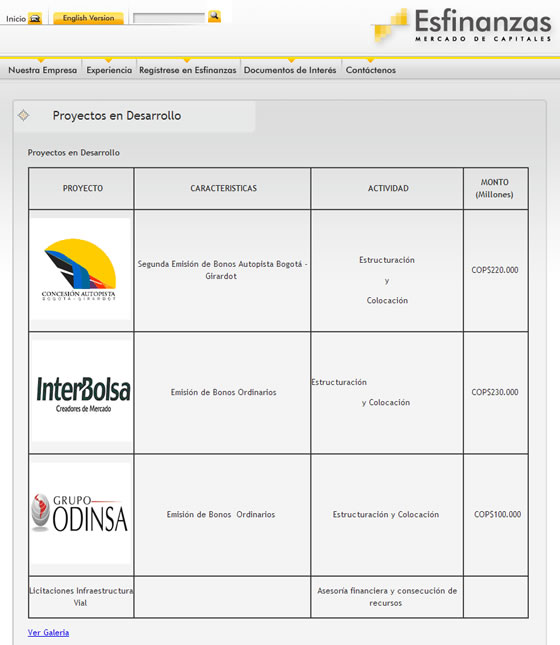Select the CARACTERISTICAS column header
The image size is (560, 645).
pyautogui.click(x=223, y=188)
